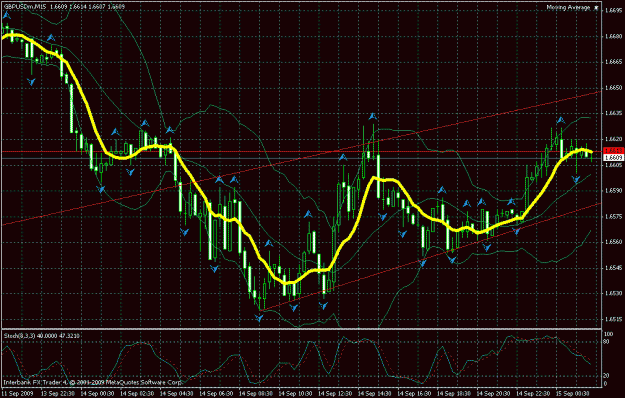Click the 1.6530 price axis label
Screen dimensions: 625x398
tap(613, 293)
